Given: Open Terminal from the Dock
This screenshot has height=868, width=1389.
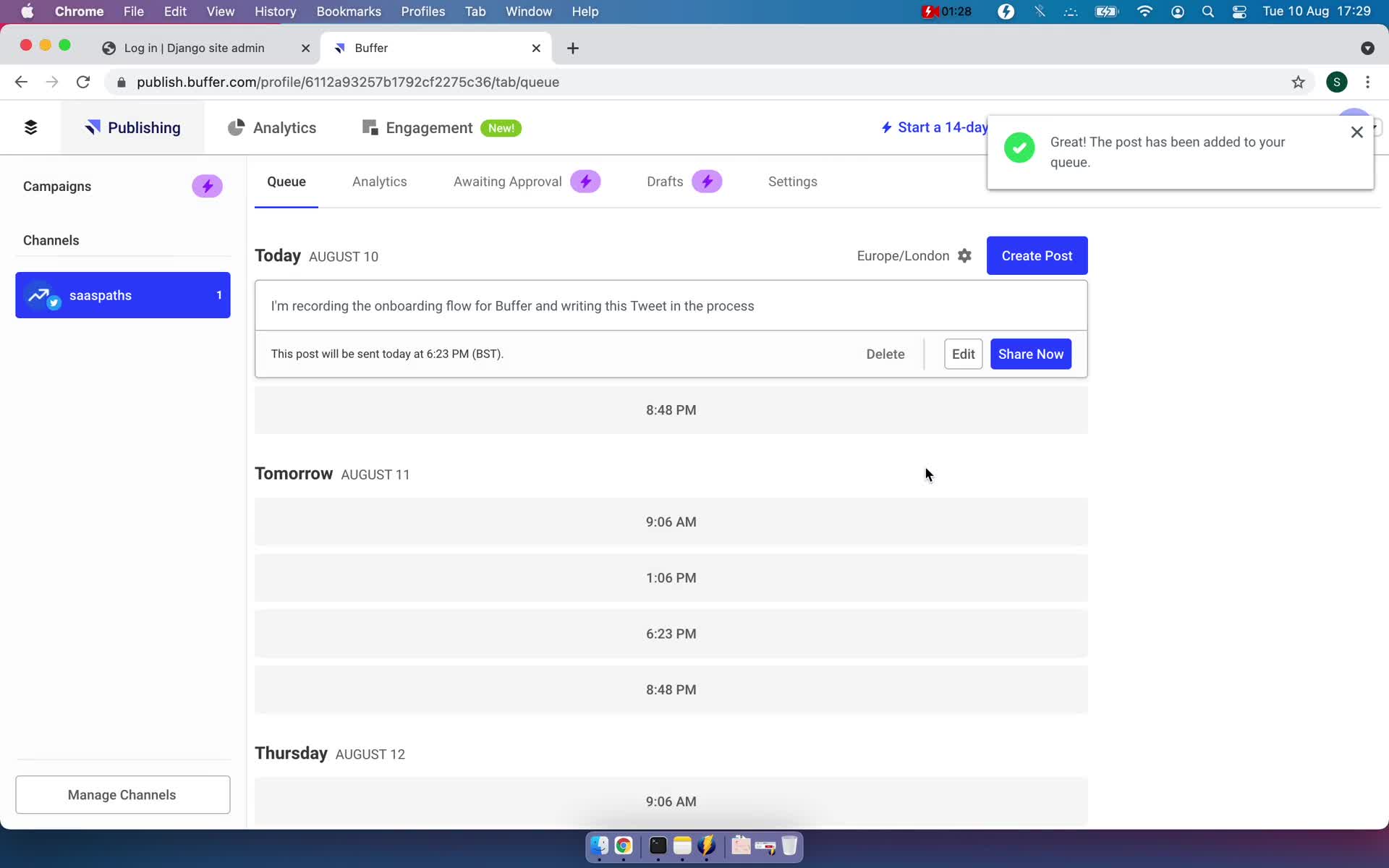Looking at the screenshot, I should 658,846.
